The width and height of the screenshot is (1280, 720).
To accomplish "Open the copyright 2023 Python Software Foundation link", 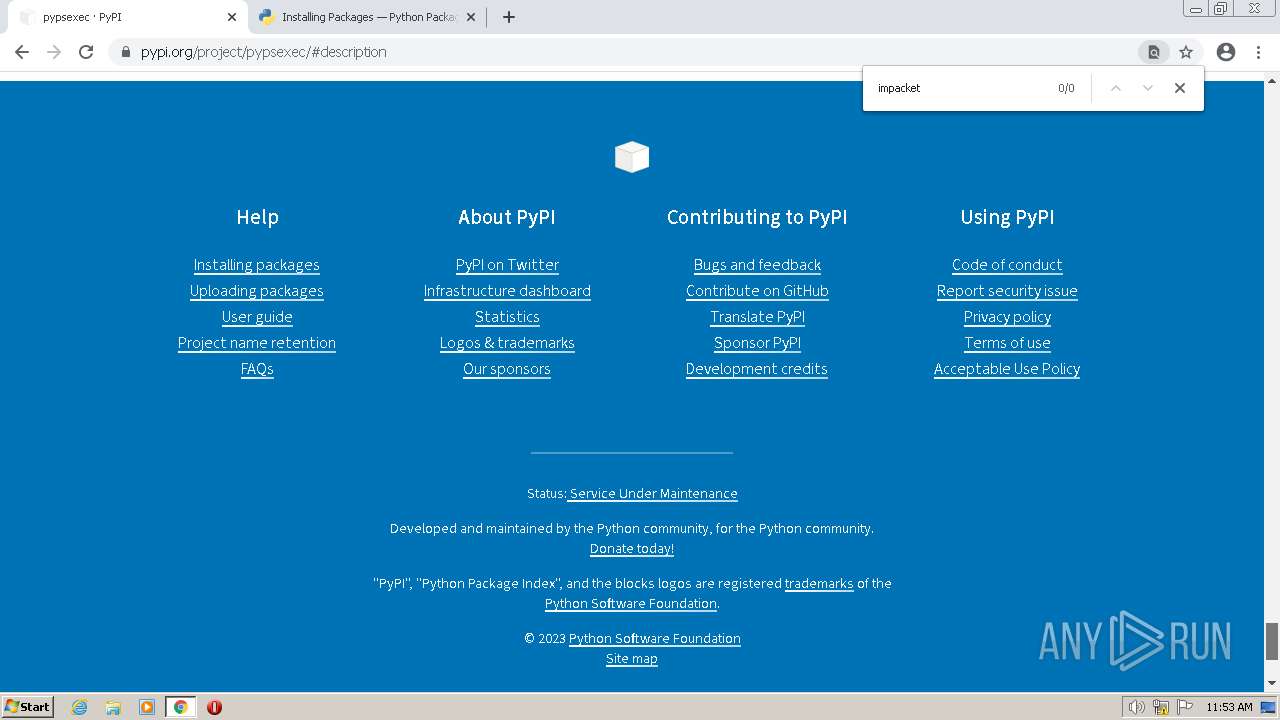I will 655,639.
